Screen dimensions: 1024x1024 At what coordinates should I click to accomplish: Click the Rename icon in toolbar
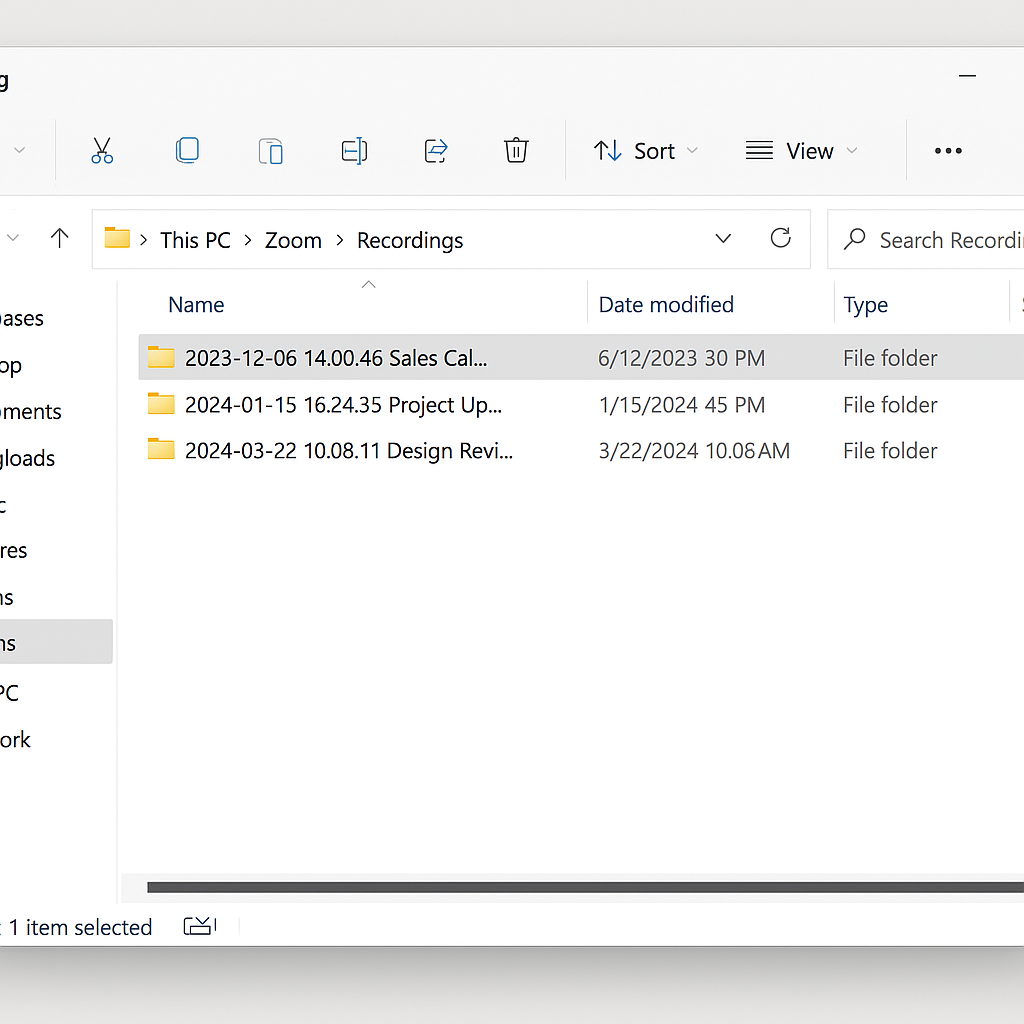point(354,151)
